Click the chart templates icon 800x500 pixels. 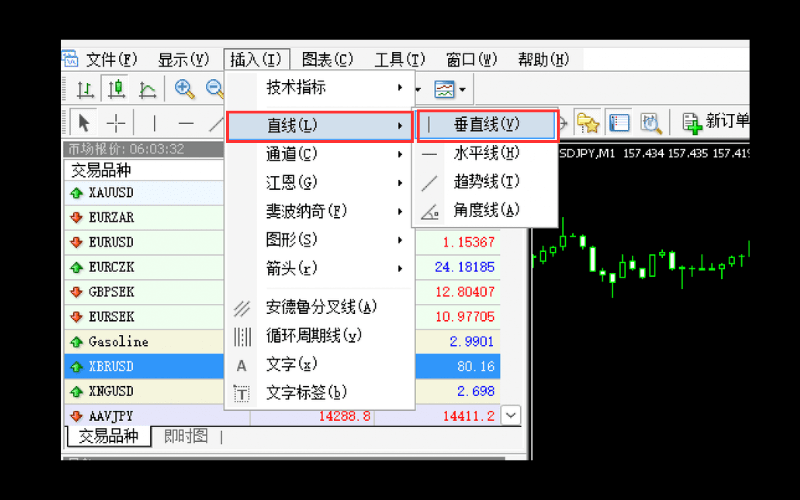[x=444, y=89]
